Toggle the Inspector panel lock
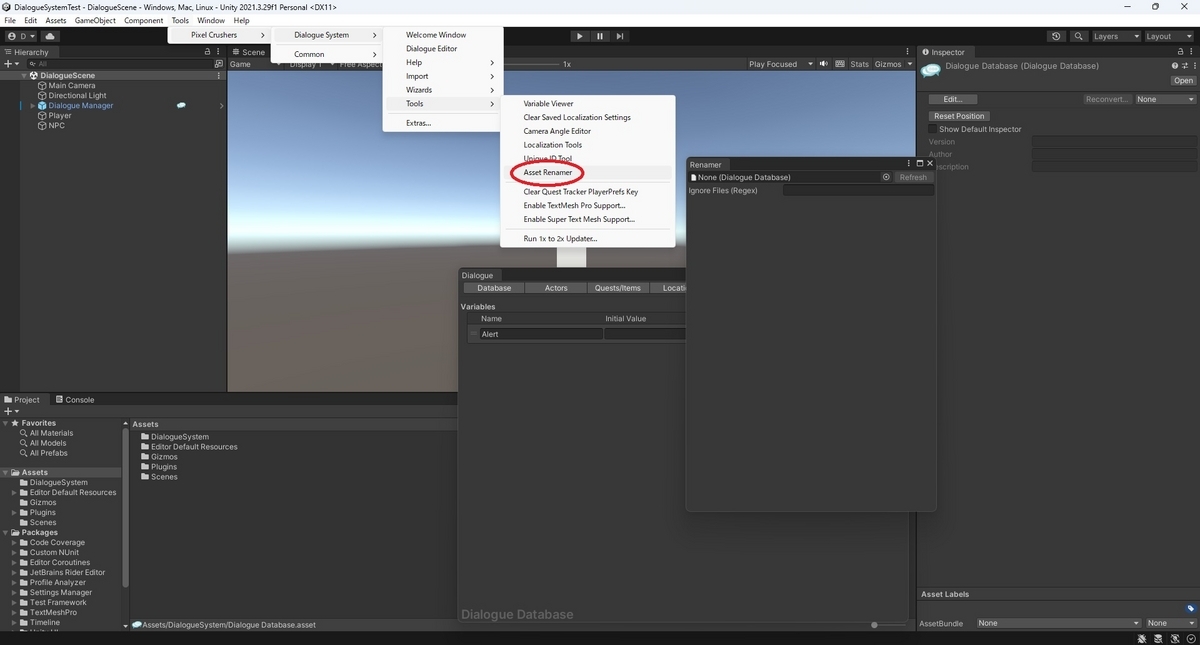The image size is (1200, 645). pyautogui.click(x=1180, y=52)
